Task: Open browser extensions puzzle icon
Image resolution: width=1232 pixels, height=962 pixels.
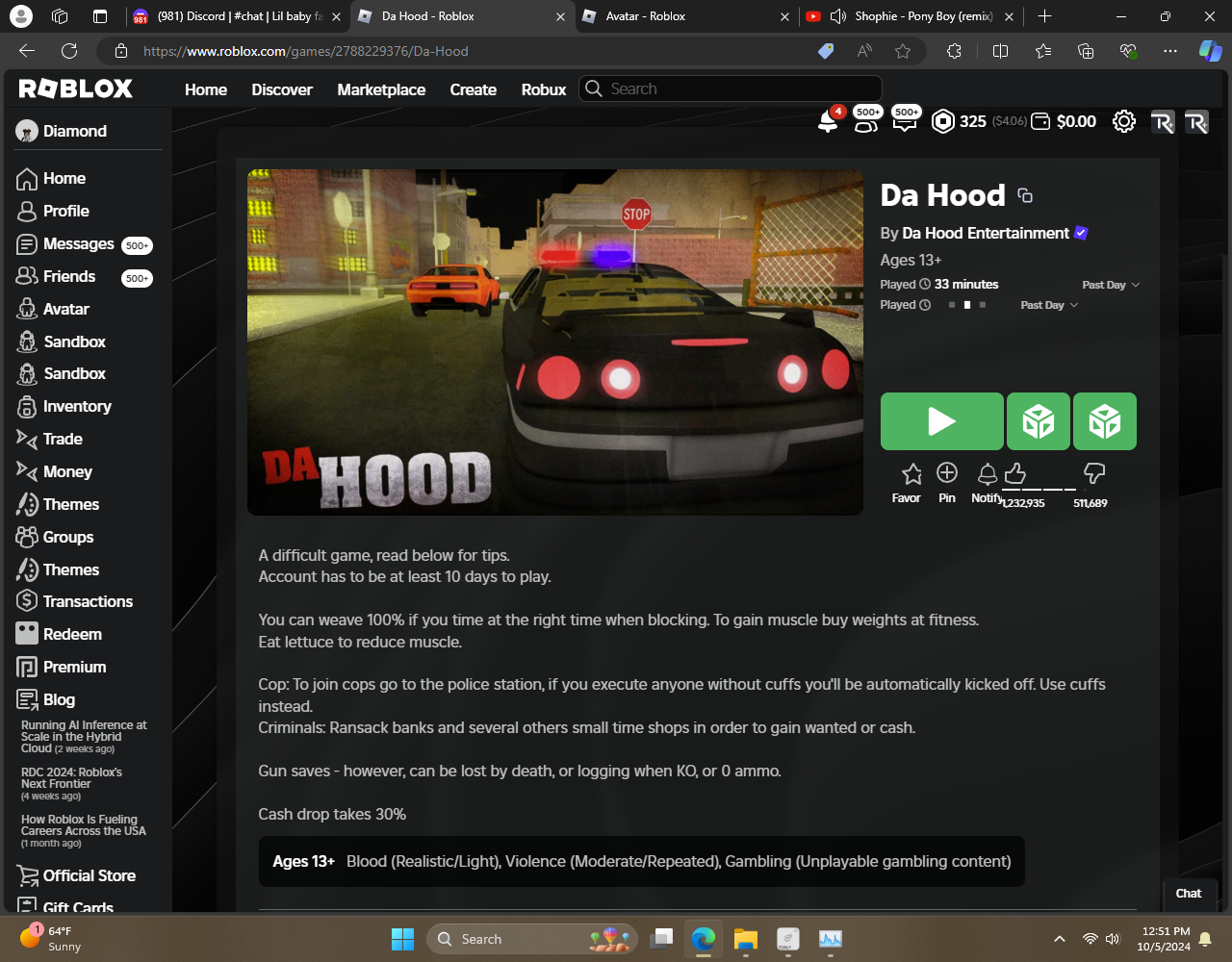Action: (954, 51)
